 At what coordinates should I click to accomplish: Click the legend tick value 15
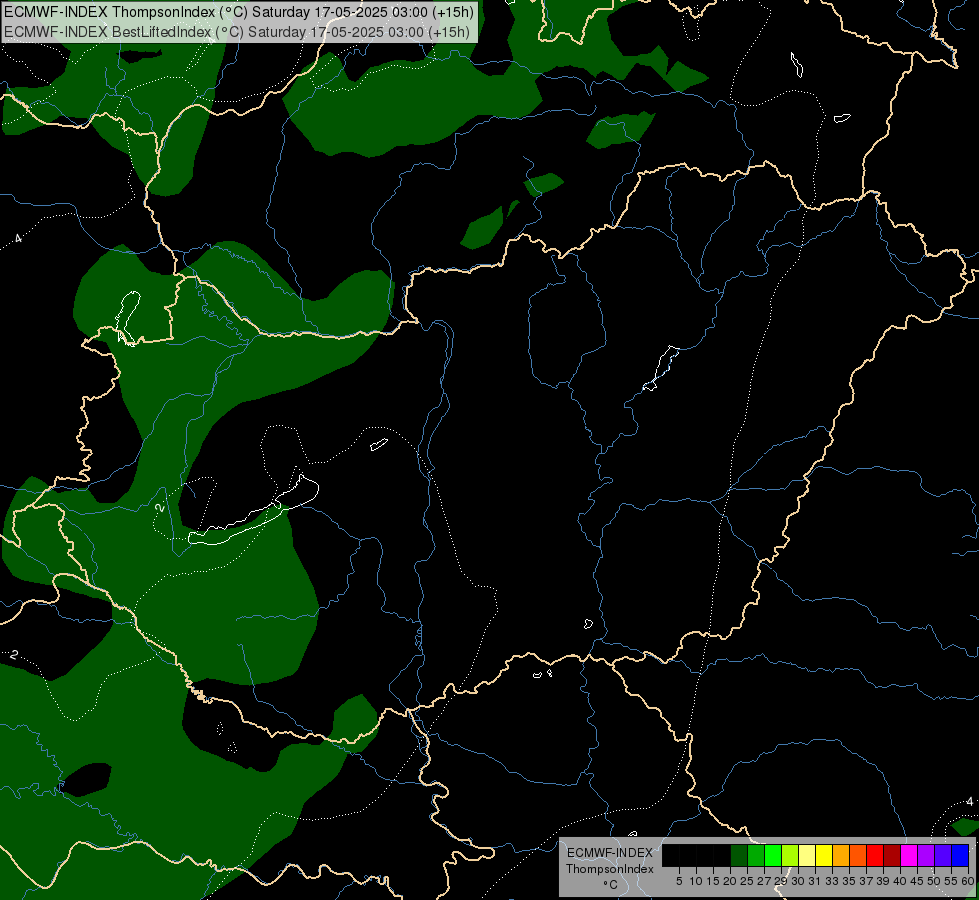(713, 881)
